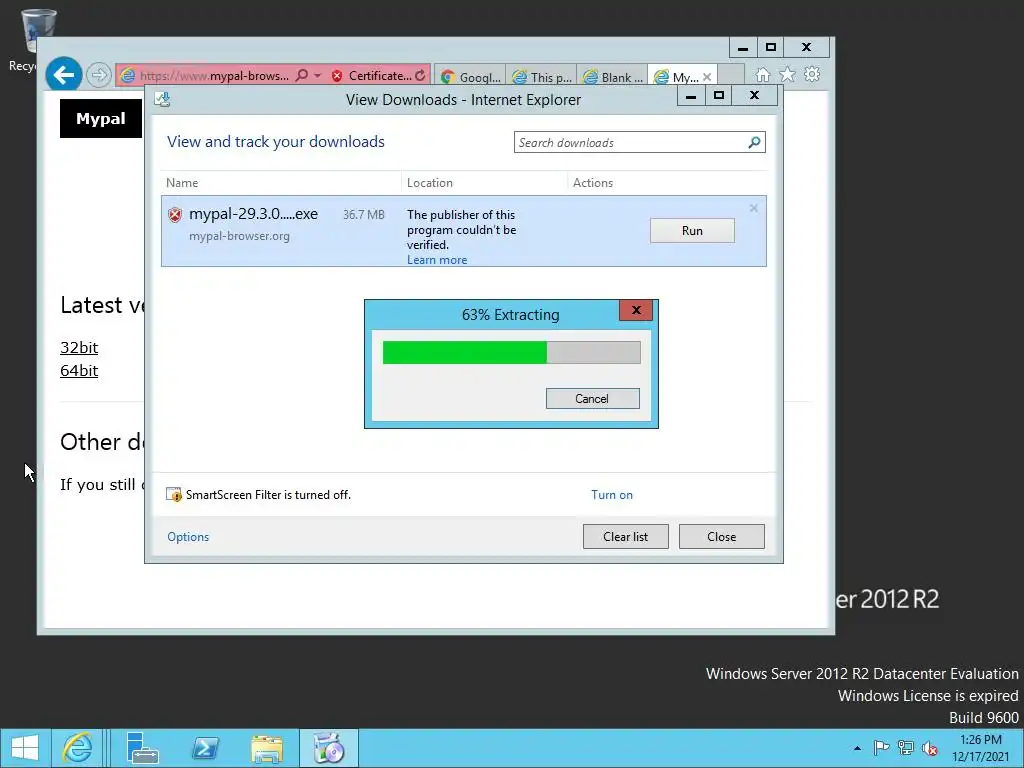Click the Run button for mypal exe
Image resolution: width=1024 pixels, height=768 pixels.
point(692,231)
